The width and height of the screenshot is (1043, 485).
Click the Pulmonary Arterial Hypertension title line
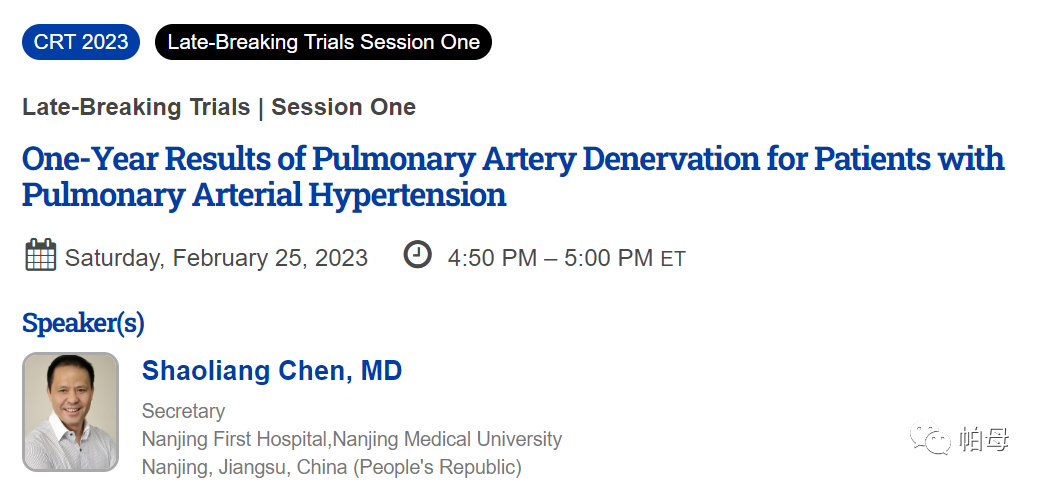click(x=264, y=195)
